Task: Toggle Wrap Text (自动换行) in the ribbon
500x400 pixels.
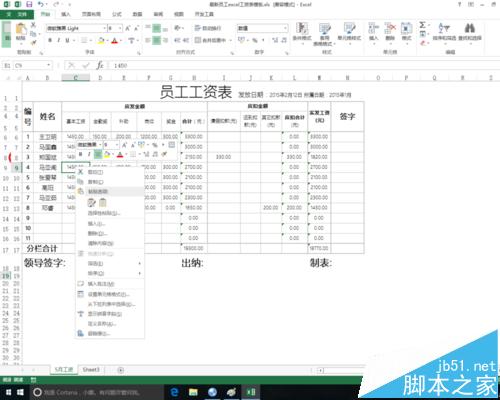Action: (208, 28)
